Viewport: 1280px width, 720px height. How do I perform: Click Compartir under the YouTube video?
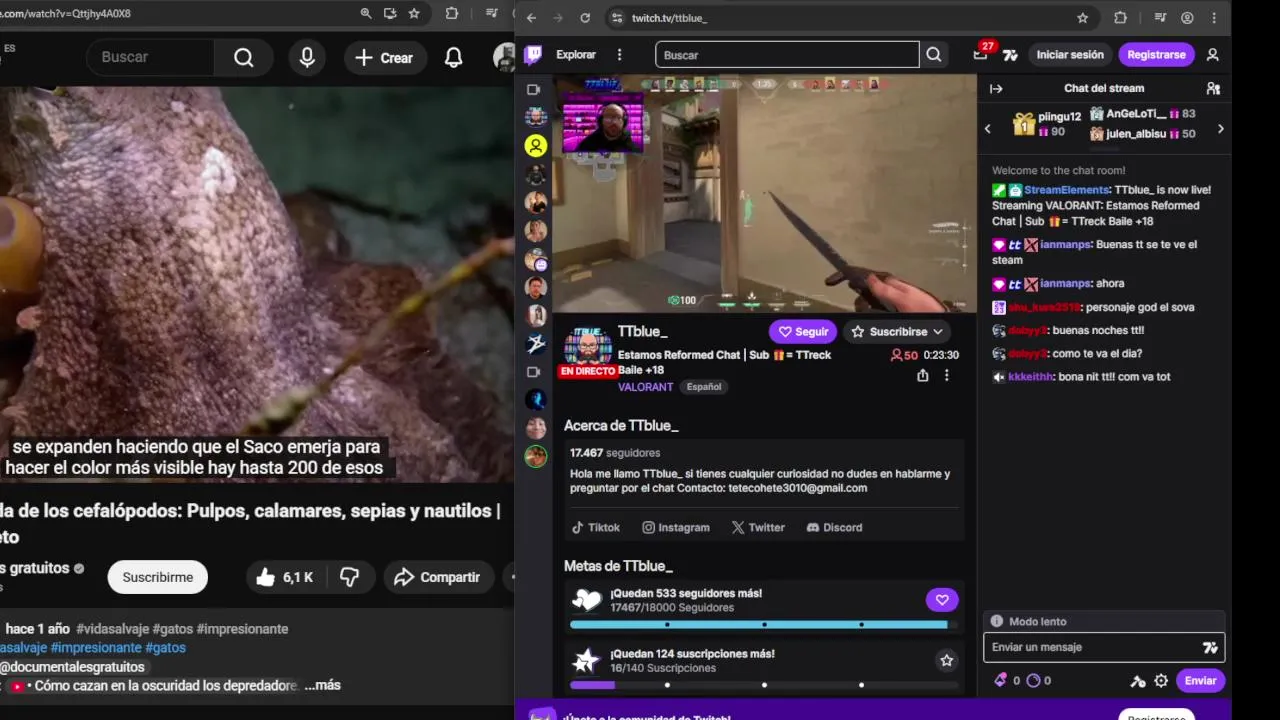(x=437, y=577)
